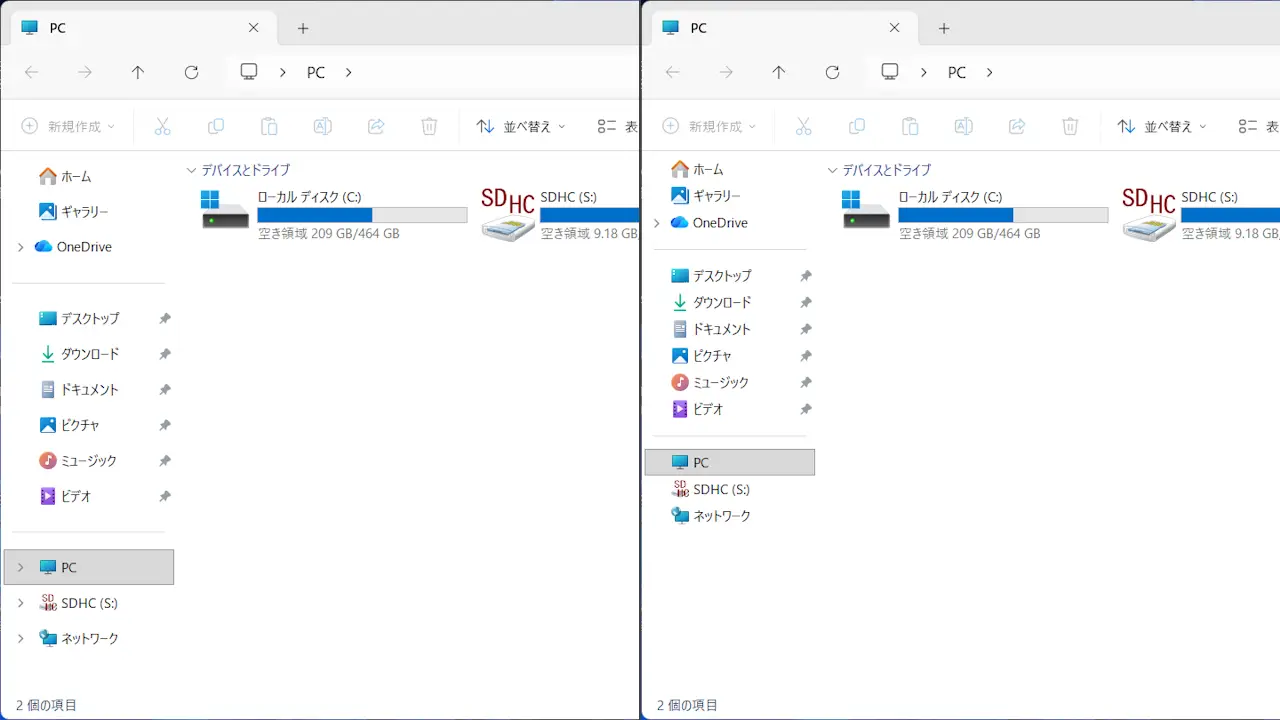Click the Copy icon in the toolbar
The height and width of the screenshot is (720, 1280).
tap(215, 126)
